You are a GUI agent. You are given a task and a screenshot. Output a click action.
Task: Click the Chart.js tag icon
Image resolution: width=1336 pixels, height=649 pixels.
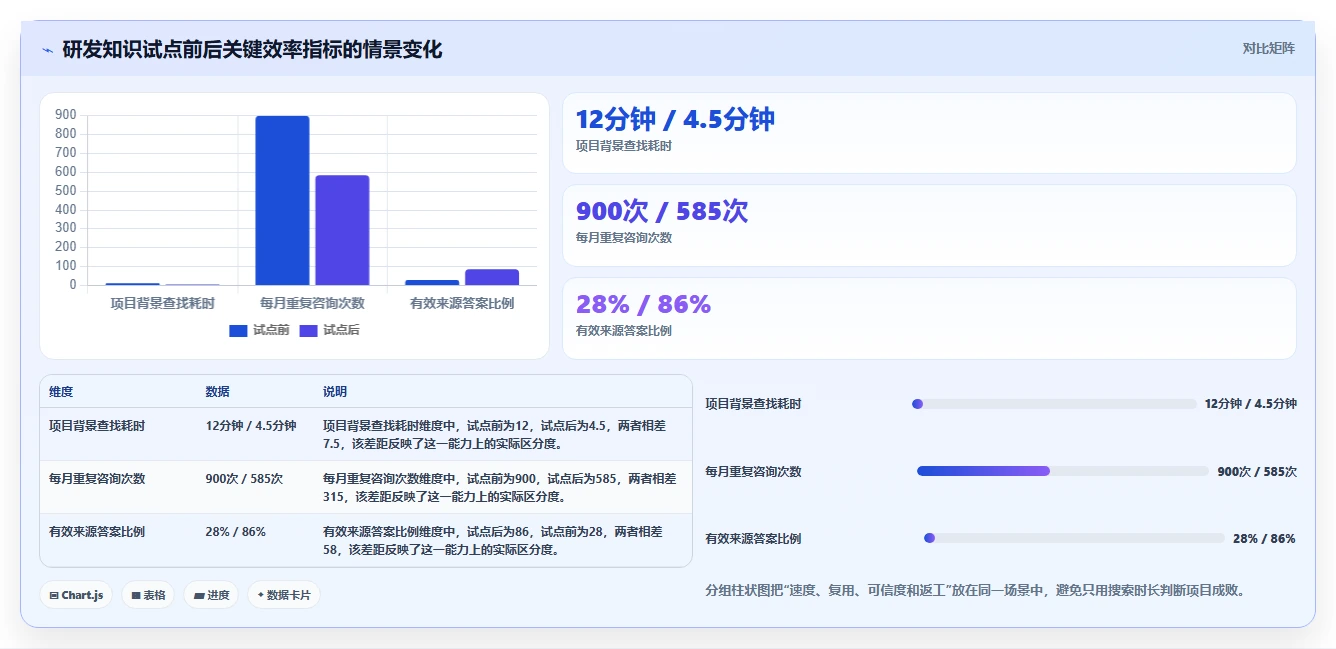pos(54,596)
